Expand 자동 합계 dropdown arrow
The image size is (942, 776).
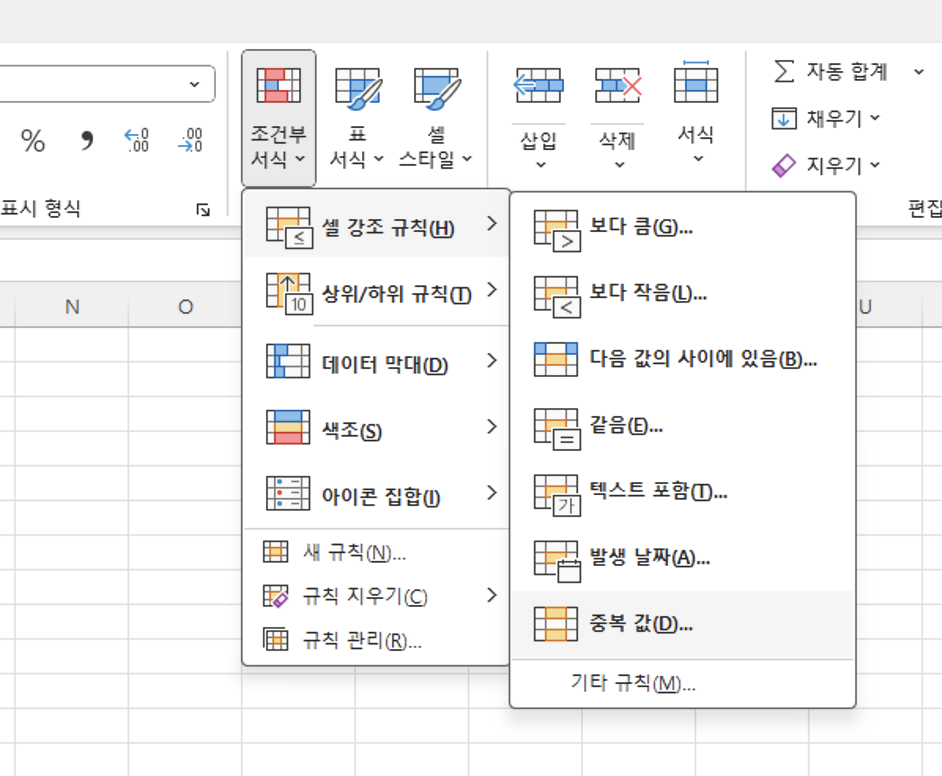[919, 72]
